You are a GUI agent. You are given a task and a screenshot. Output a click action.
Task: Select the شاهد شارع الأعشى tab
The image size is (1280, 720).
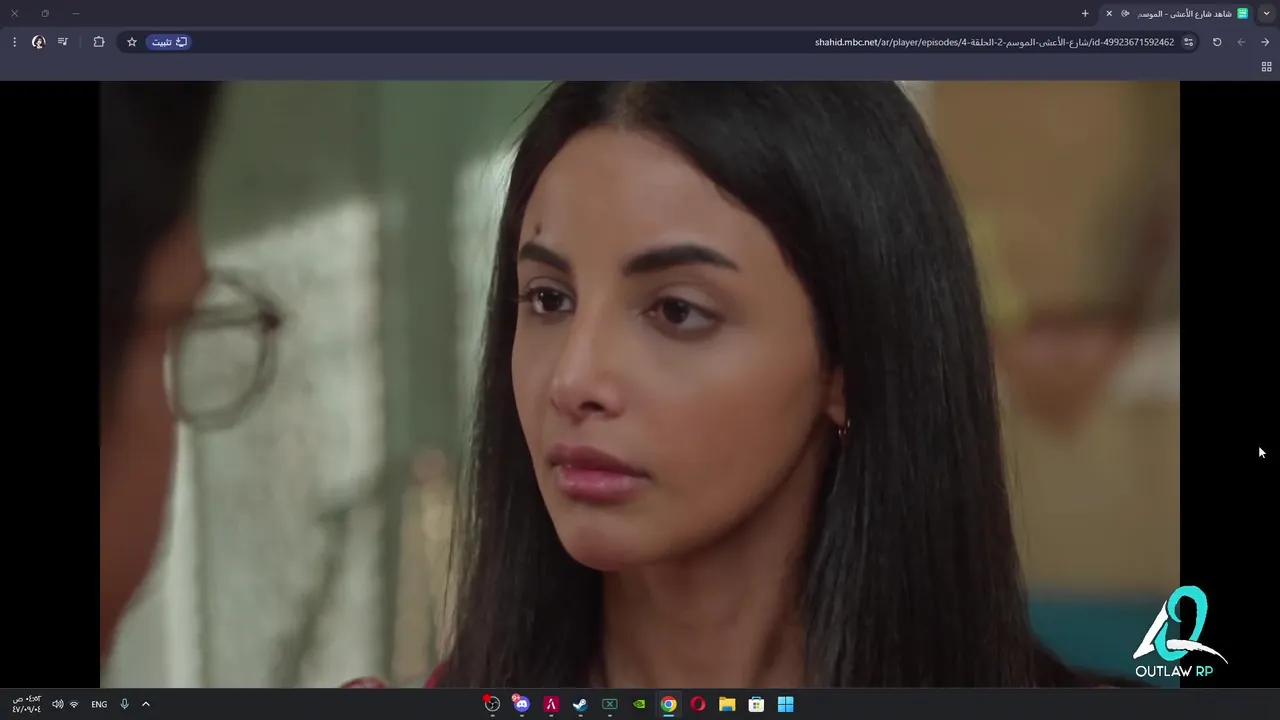[x=1176, y=13]
